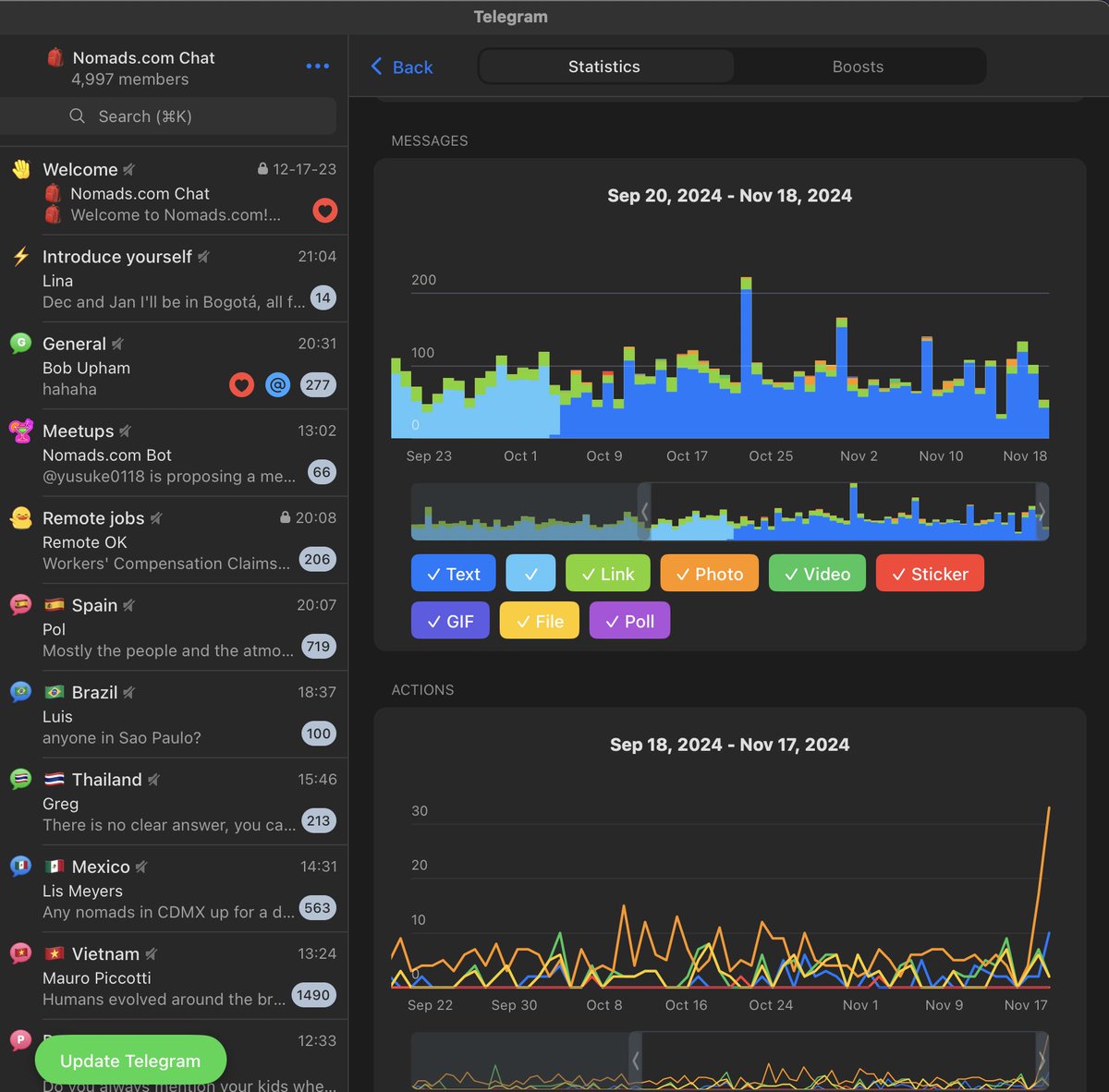Click the 213 unread badge on Thailand

(x=318, y=820)
